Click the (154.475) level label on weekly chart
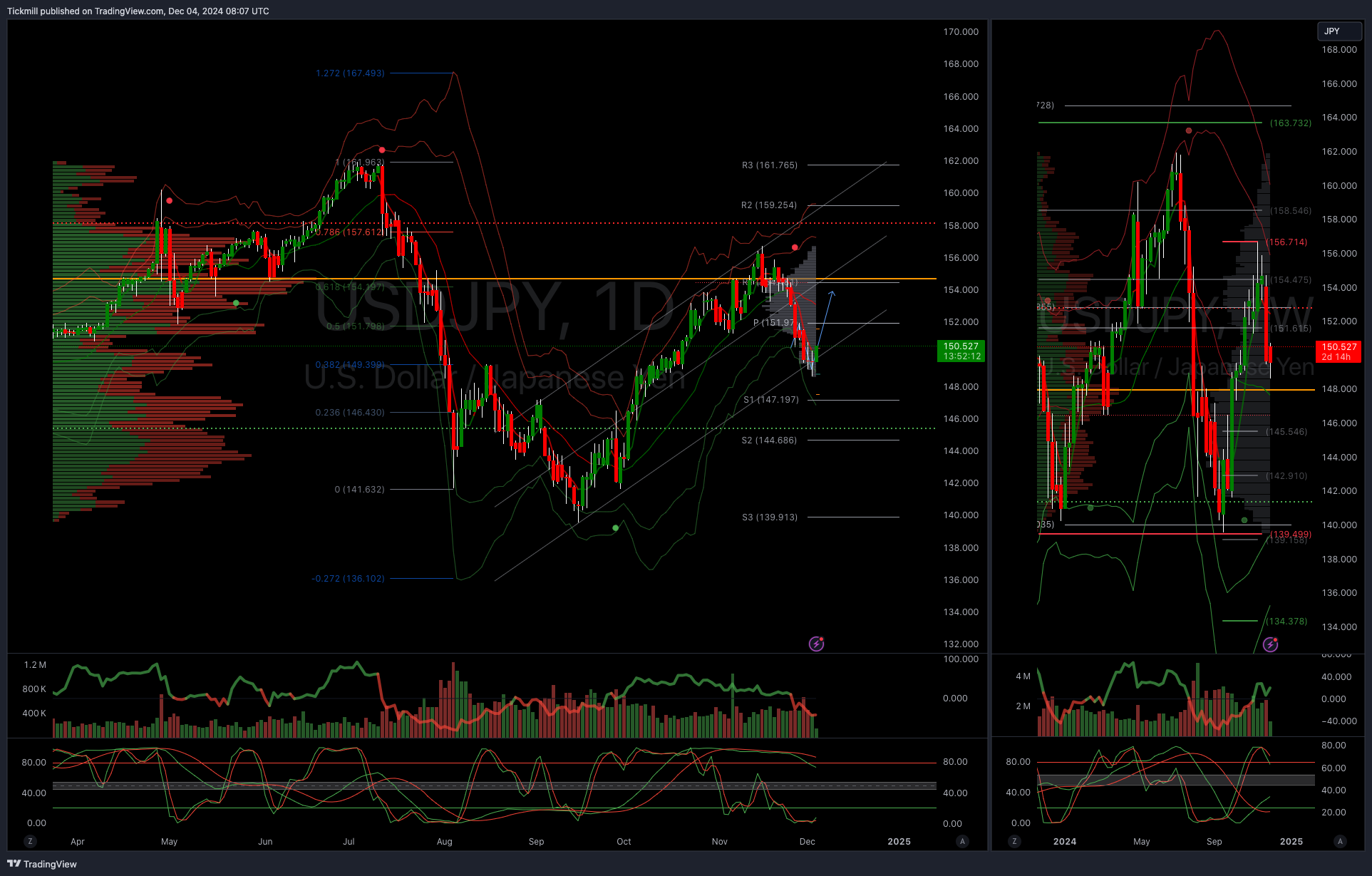1372x876 pixels. pyautogui.click(x=1290, y=279)
